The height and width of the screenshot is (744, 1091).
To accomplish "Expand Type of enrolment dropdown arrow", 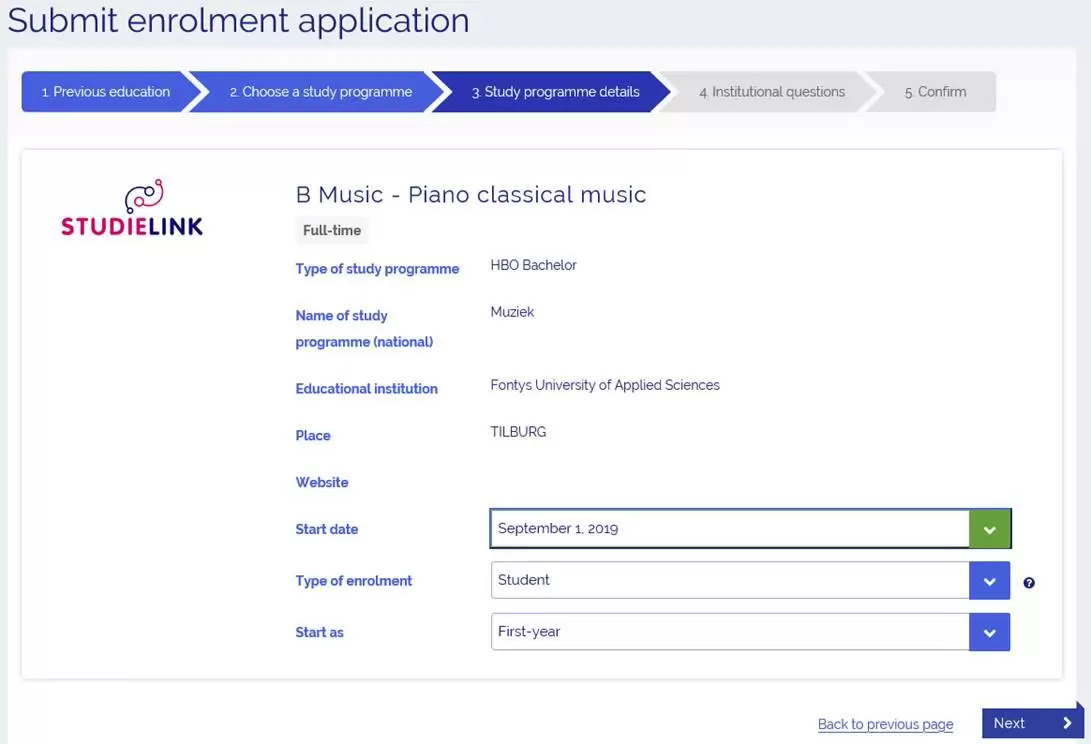I will pos(989,581).
